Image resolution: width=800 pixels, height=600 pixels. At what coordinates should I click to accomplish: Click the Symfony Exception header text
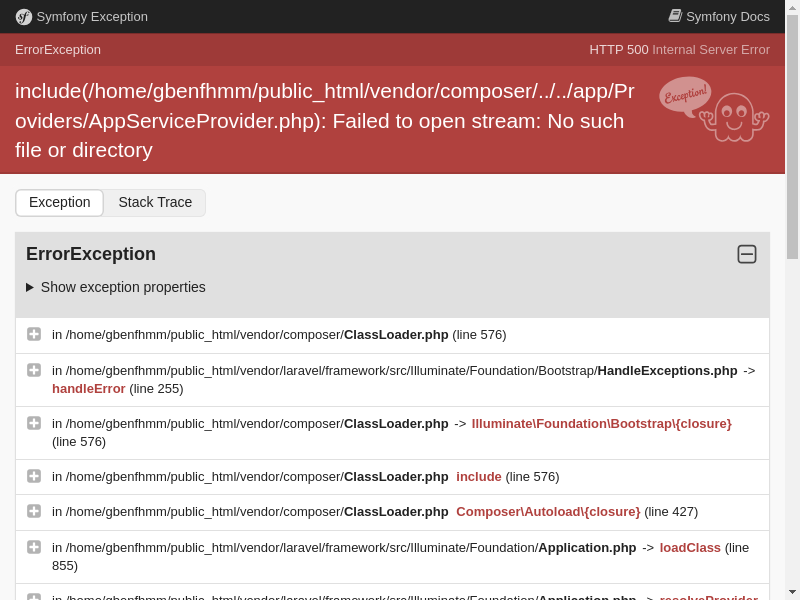click(x=92, y=17)
